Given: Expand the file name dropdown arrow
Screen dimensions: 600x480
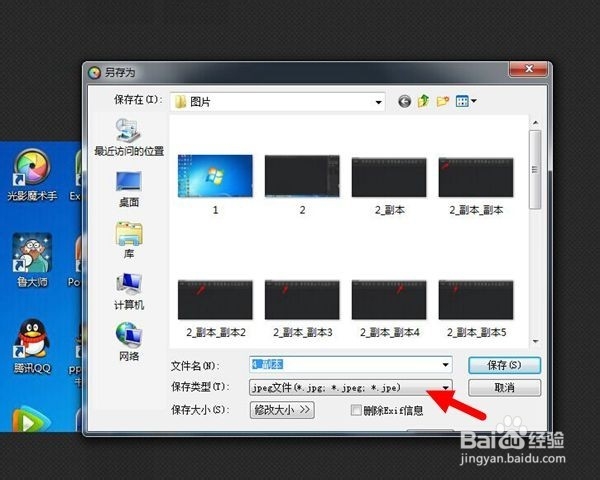Looking at the screenshot, I should click(x=445, y=365).
